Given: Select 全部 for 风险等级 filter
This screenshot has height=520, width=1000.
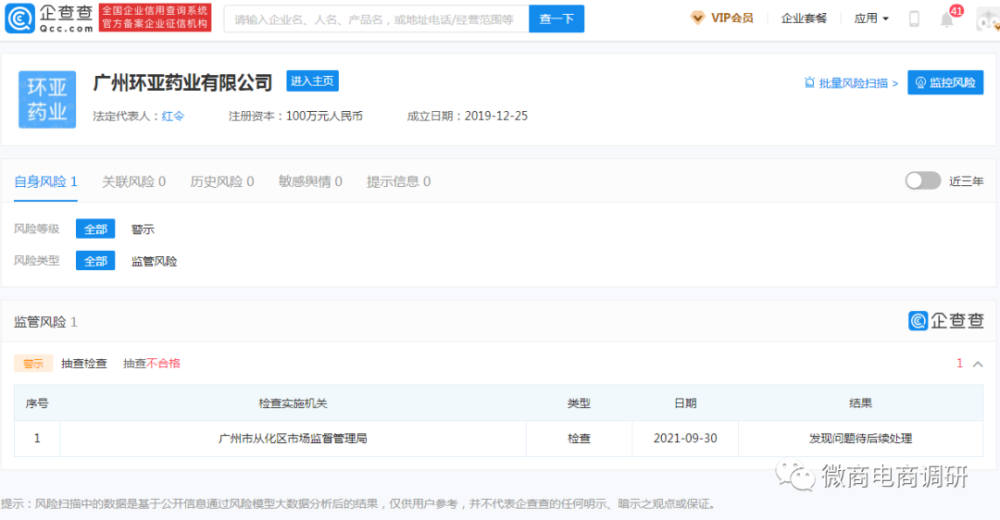Looking at the screenshot, I should tap(96, 229).
